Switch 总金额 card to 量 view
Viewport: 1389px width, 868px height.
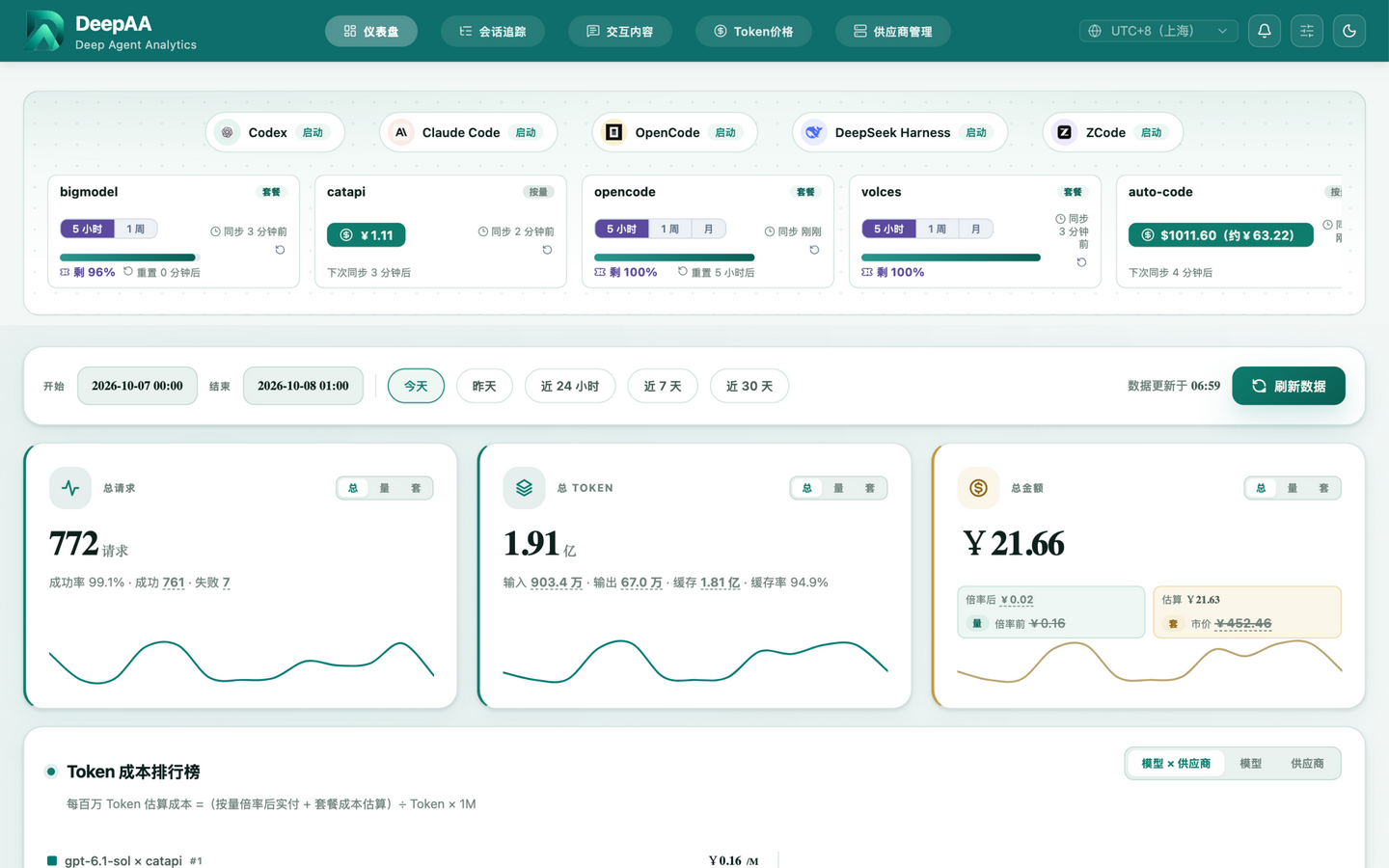(1293, 488)
